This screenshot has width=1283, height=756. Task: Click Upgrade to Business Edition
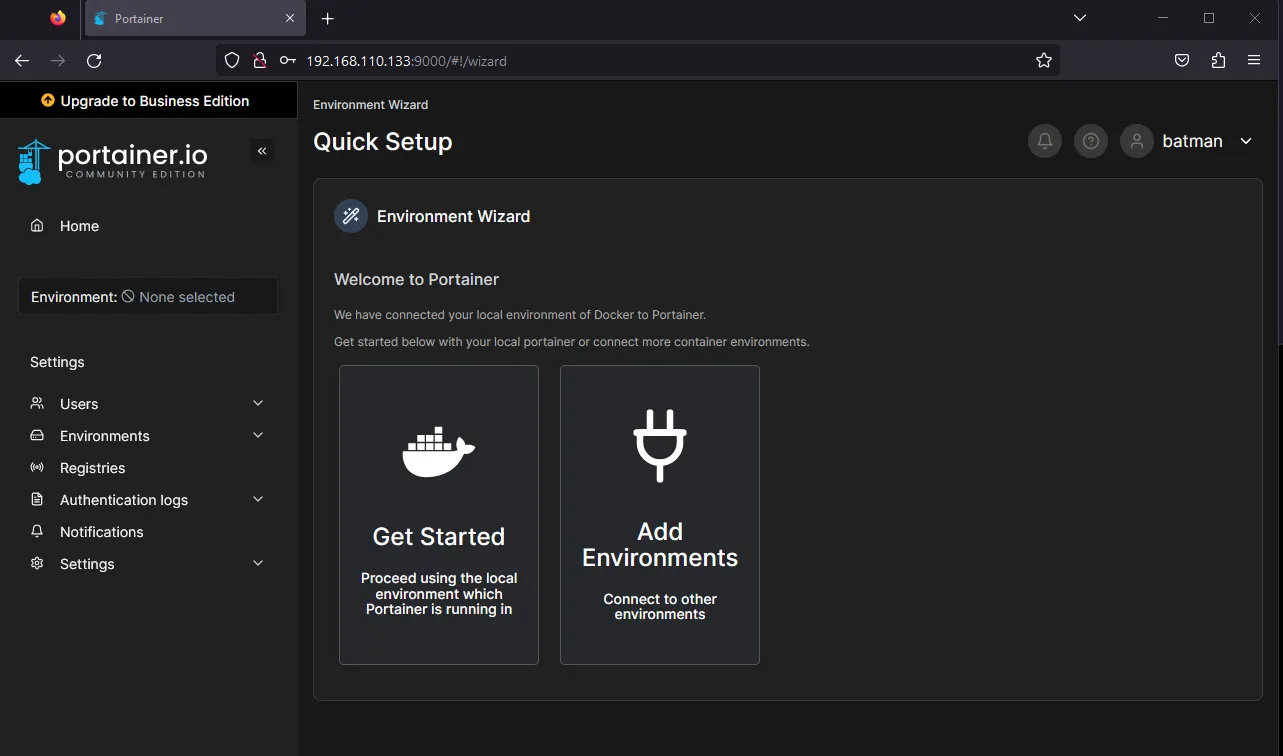(148, 101)
